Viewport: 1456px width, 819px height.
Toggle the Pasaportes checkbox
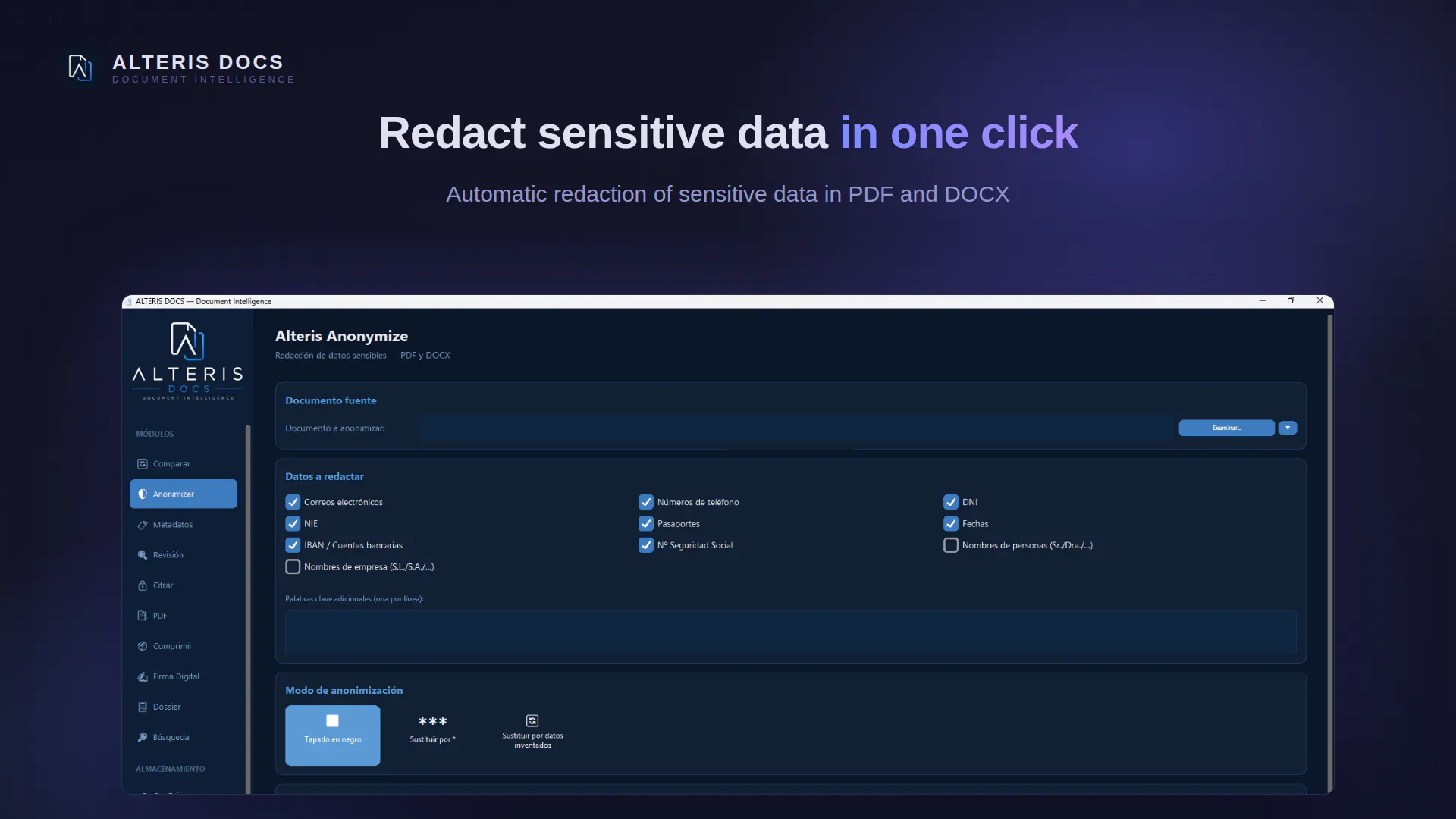[646, 524]
